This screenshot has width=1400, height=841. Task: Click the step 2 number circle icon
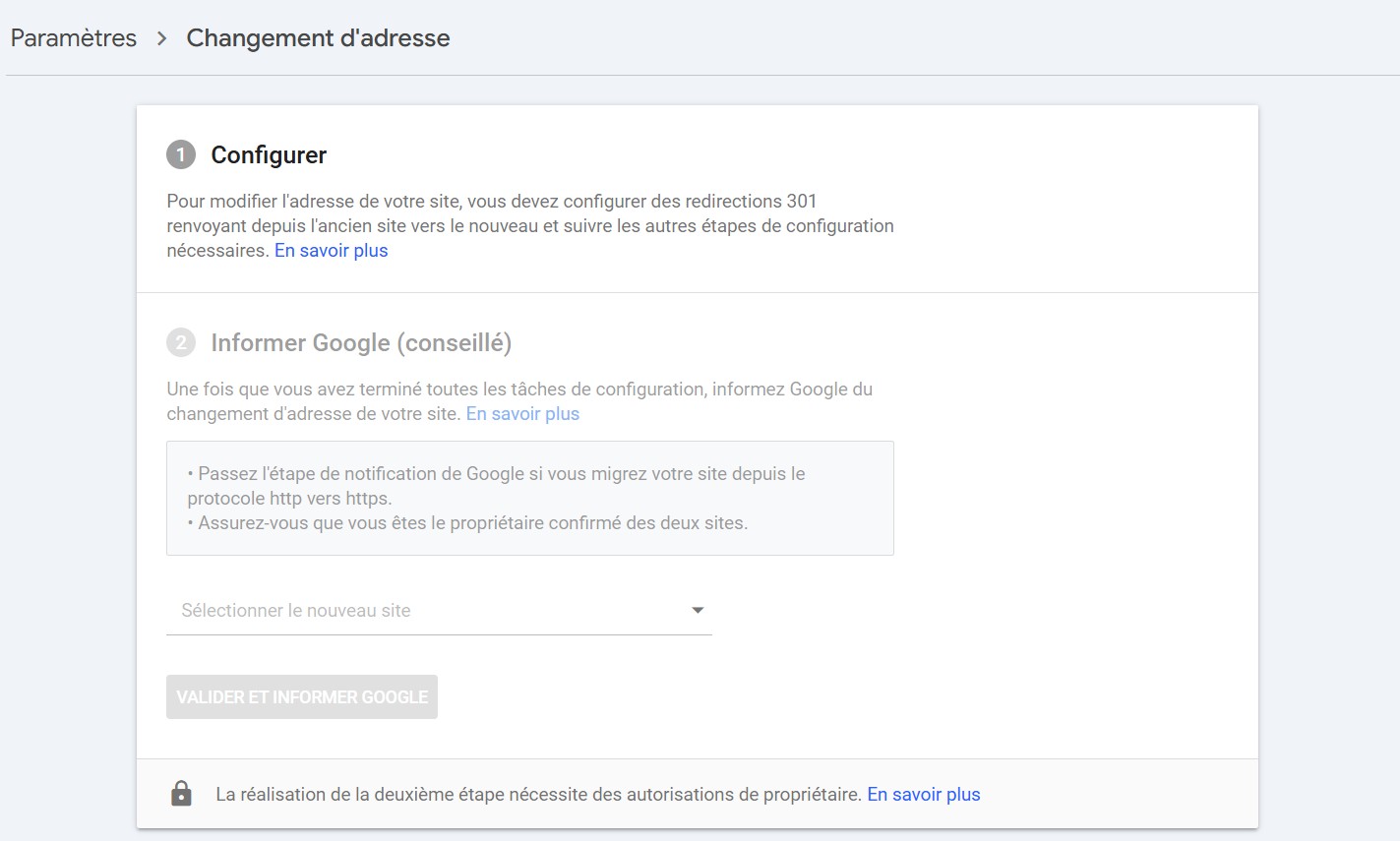181,342
